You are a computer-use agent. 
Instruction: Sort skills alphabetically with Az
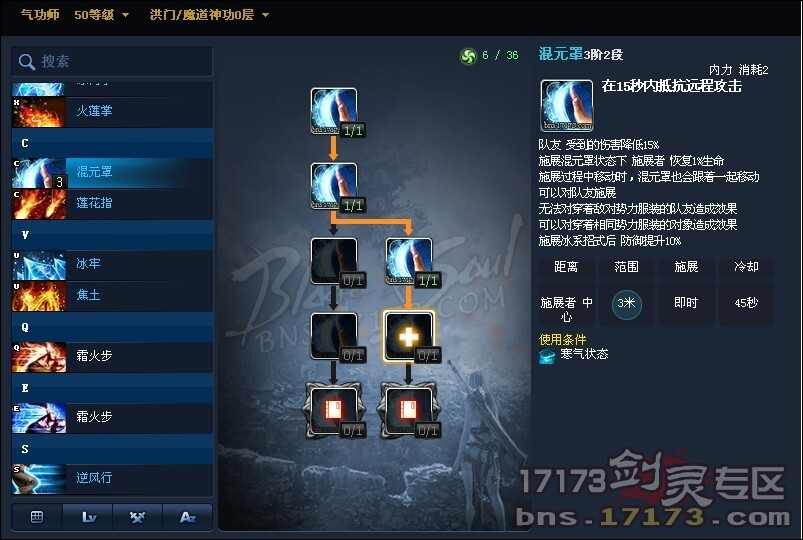point(187,517)
